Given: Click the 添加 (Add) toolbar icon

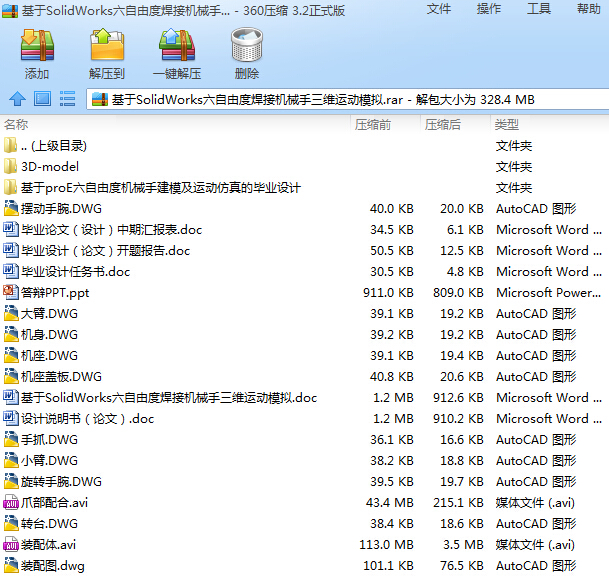Looking at the screenshot, I should pyautogui.click(x=37, y=45).
